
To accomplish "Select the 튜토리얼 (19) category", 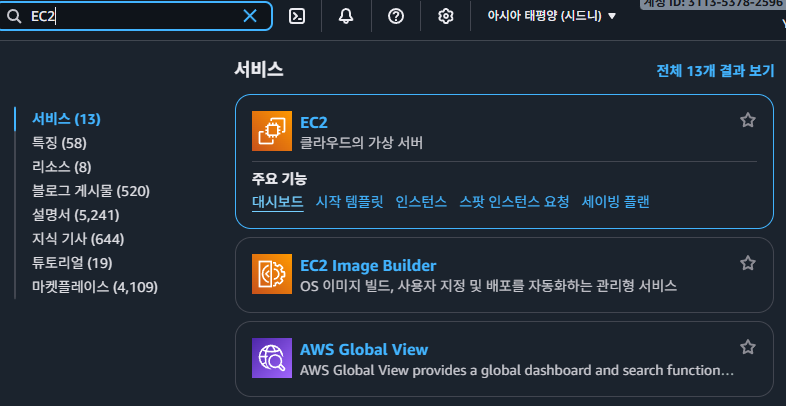I will pyautogui.click(x=72, y=263).
